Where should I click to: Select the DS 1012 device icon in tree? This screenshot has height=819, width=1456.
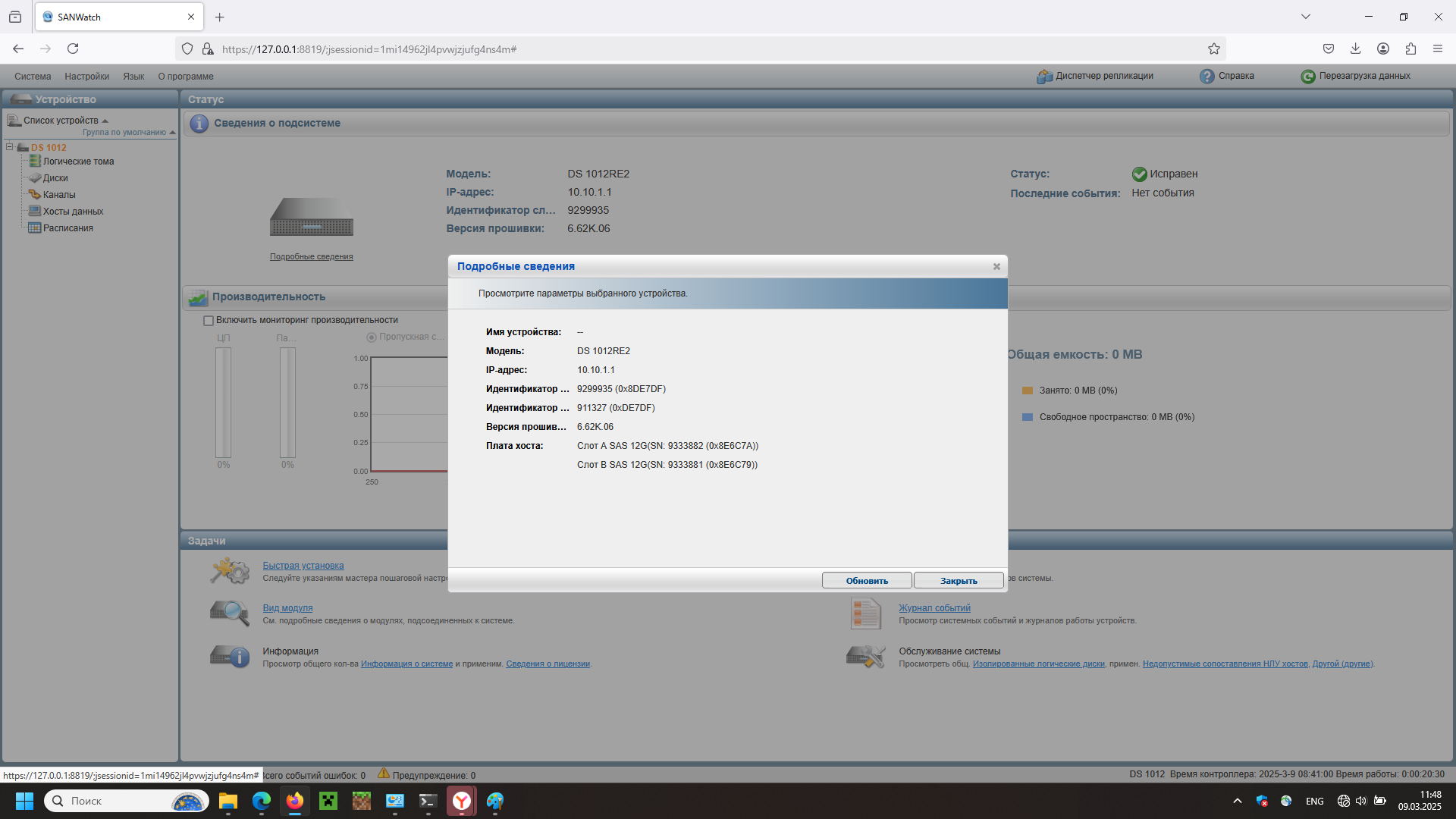point(23,148)
